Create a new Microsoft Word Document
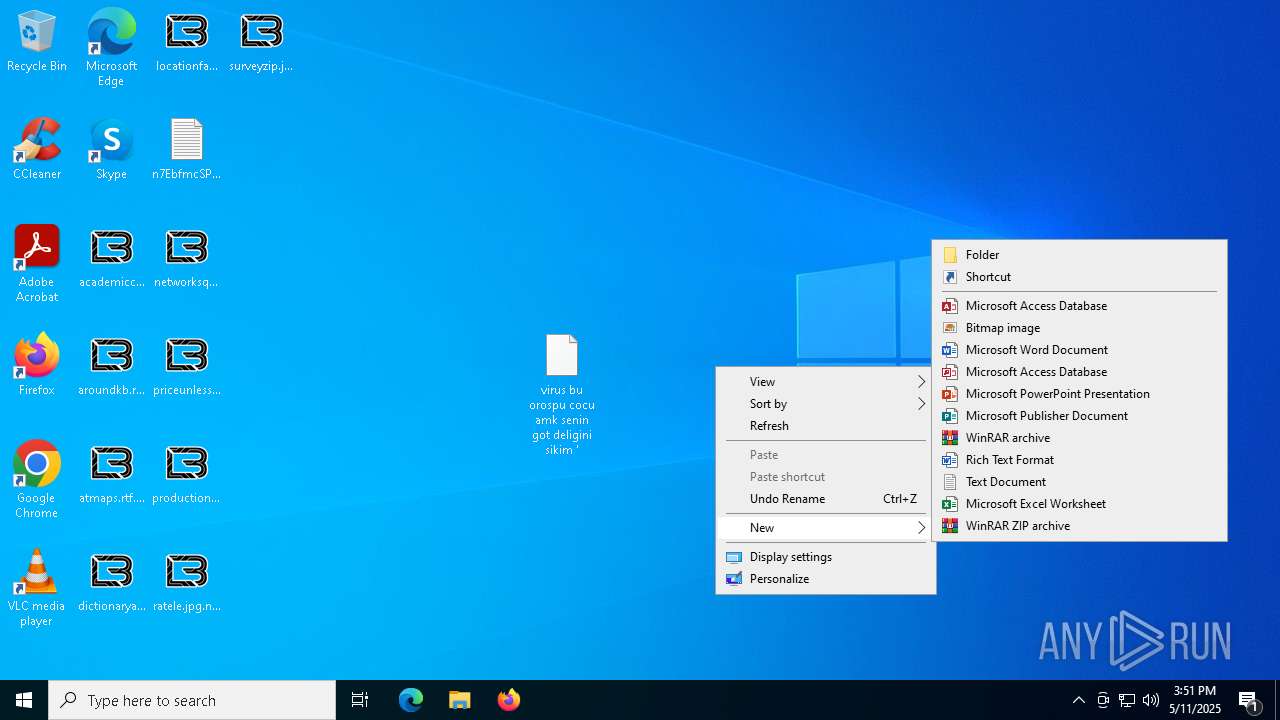This screenshot has height=720, width=1280. click(1079, 350)
